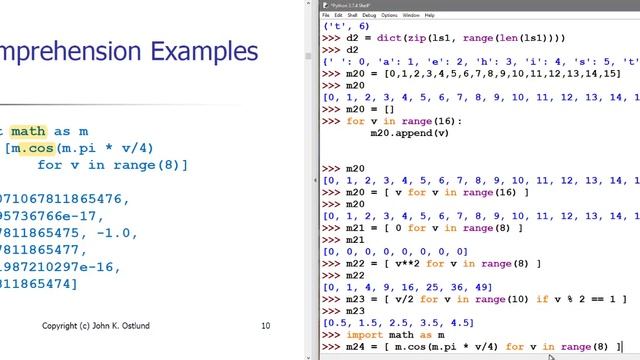640x360 pixels.
Task: Click the slide title 'Comprehension Examples'
Action: [x=129, y=51]
